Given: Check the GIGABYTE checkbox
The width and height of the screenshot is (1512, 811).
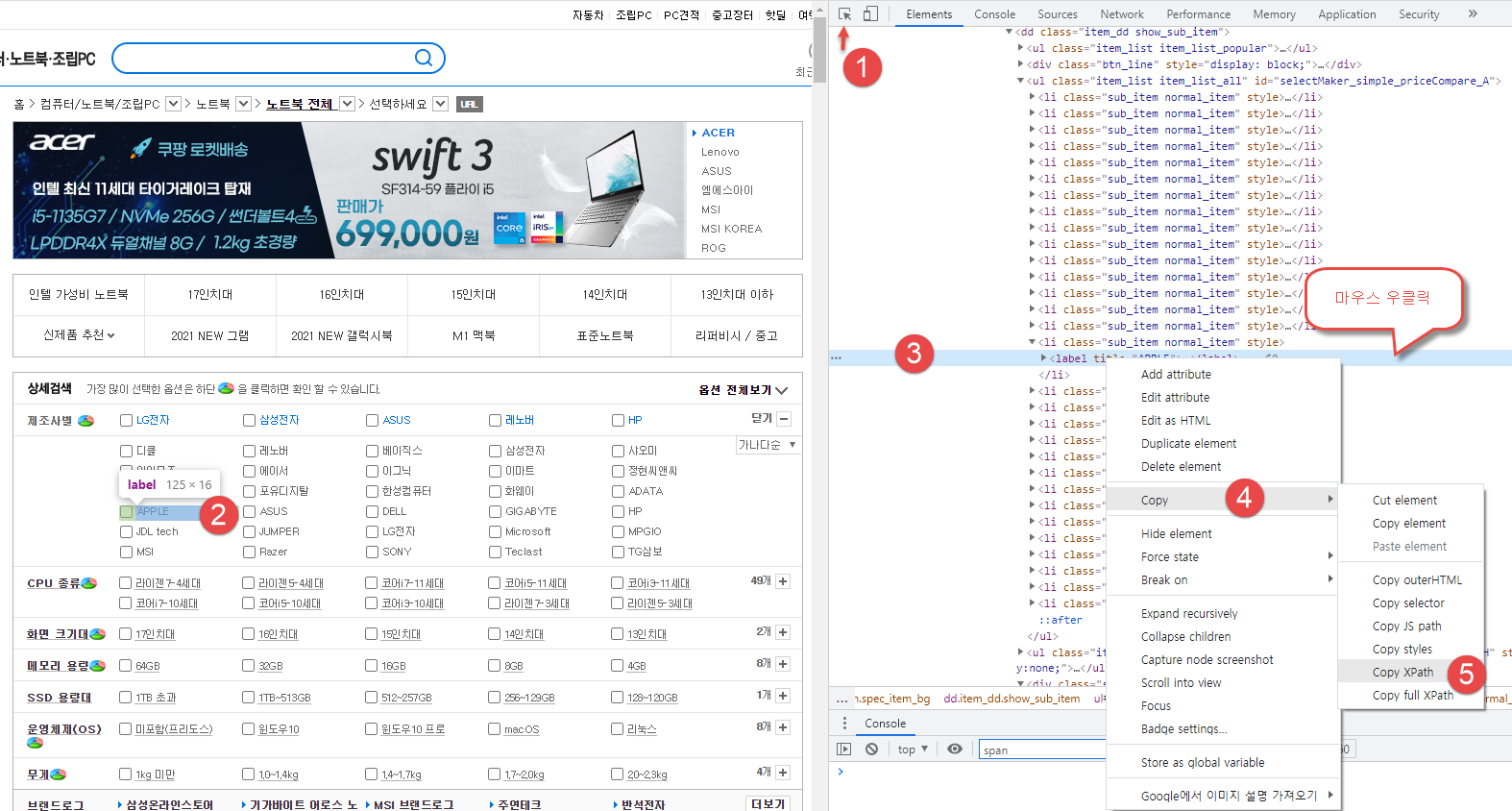Looking at the screenshot, I should click(x=495, y=512).
